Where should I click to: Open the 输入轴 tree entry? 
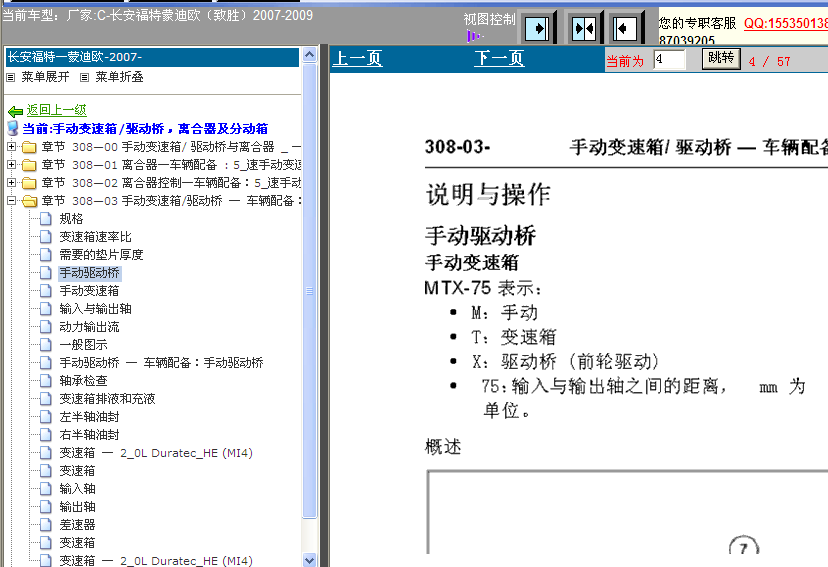pos(77,488)
